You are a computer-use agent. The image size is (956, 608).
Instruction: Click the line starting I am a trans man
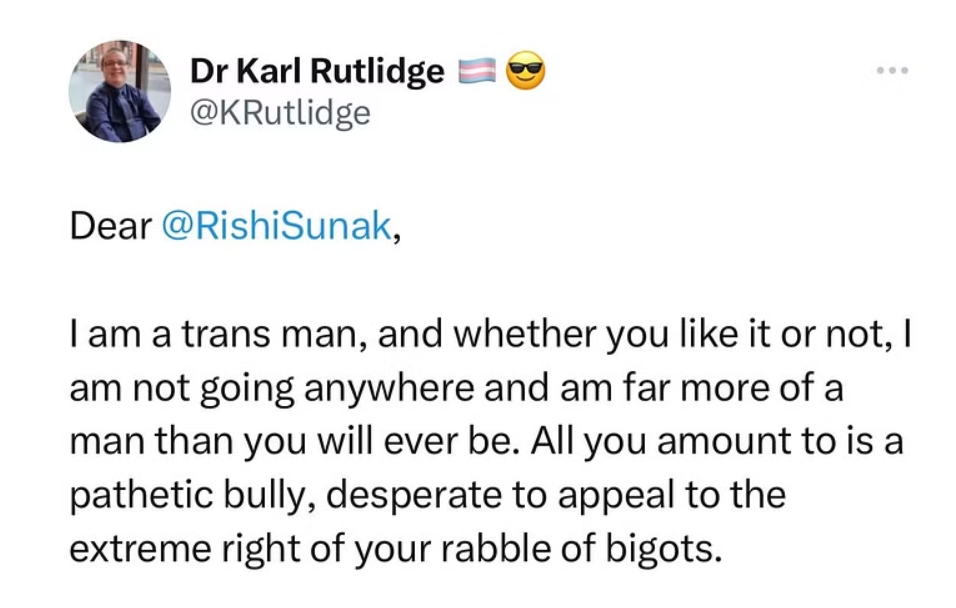click(490, 335)
